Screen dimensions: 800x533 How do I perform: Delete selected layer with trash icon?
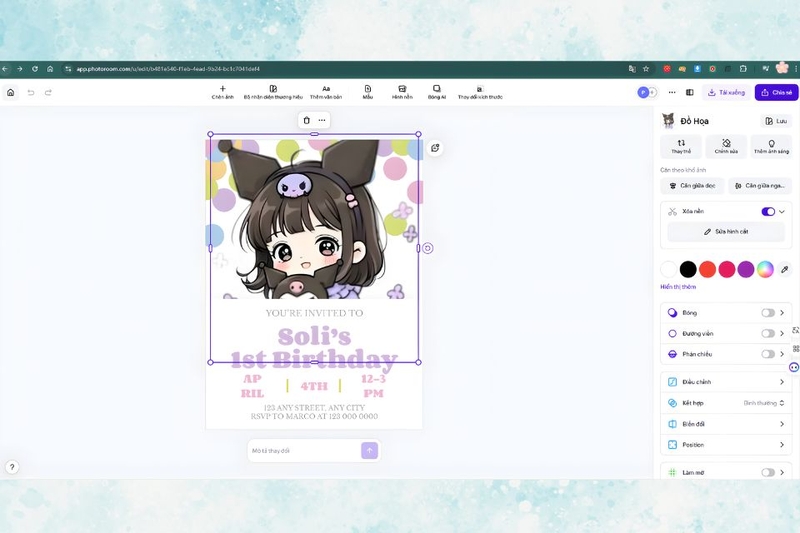[x=307, y=120]
